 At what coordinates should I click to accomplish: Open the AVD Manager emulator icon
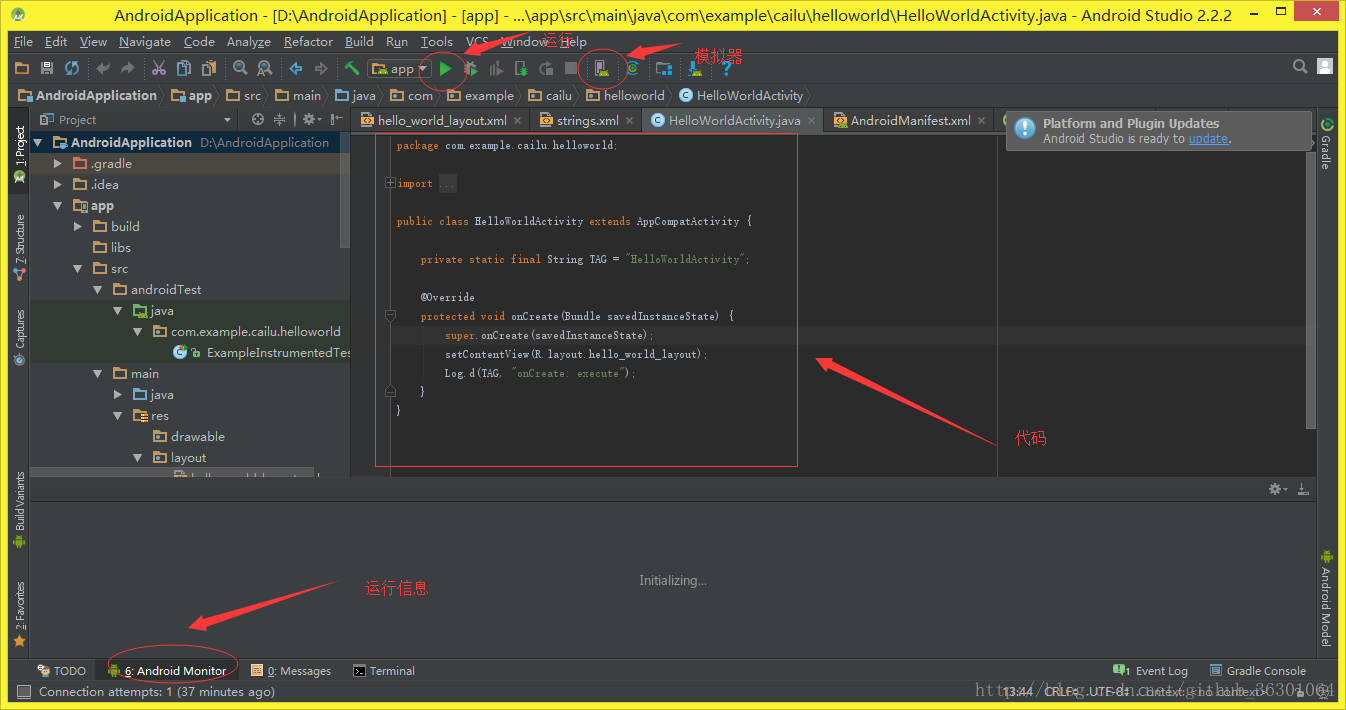click(601, 68)
